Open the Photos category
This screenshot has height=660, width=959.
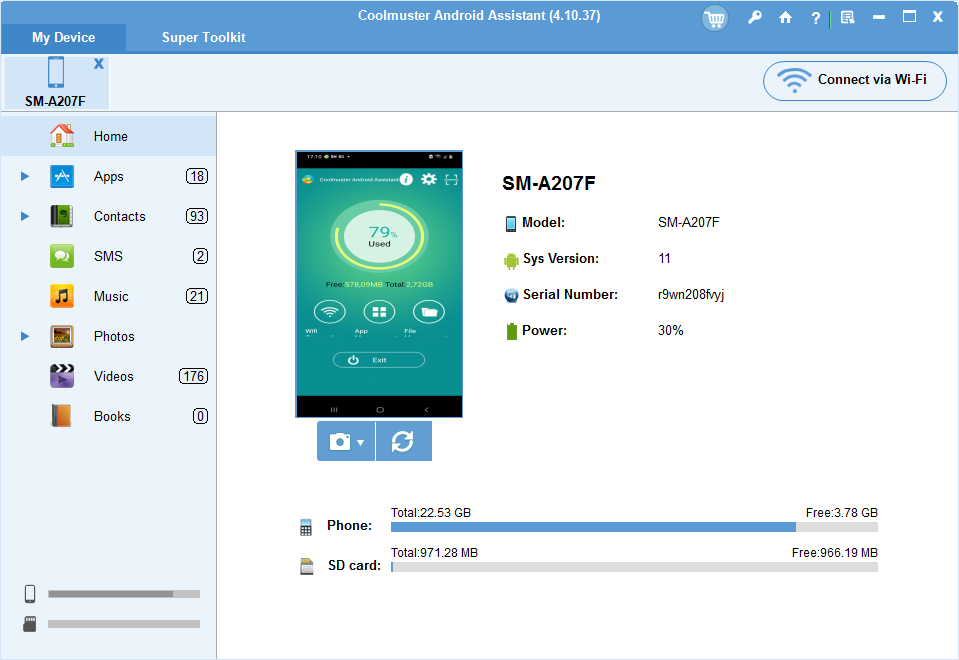(x=108, y=336)
